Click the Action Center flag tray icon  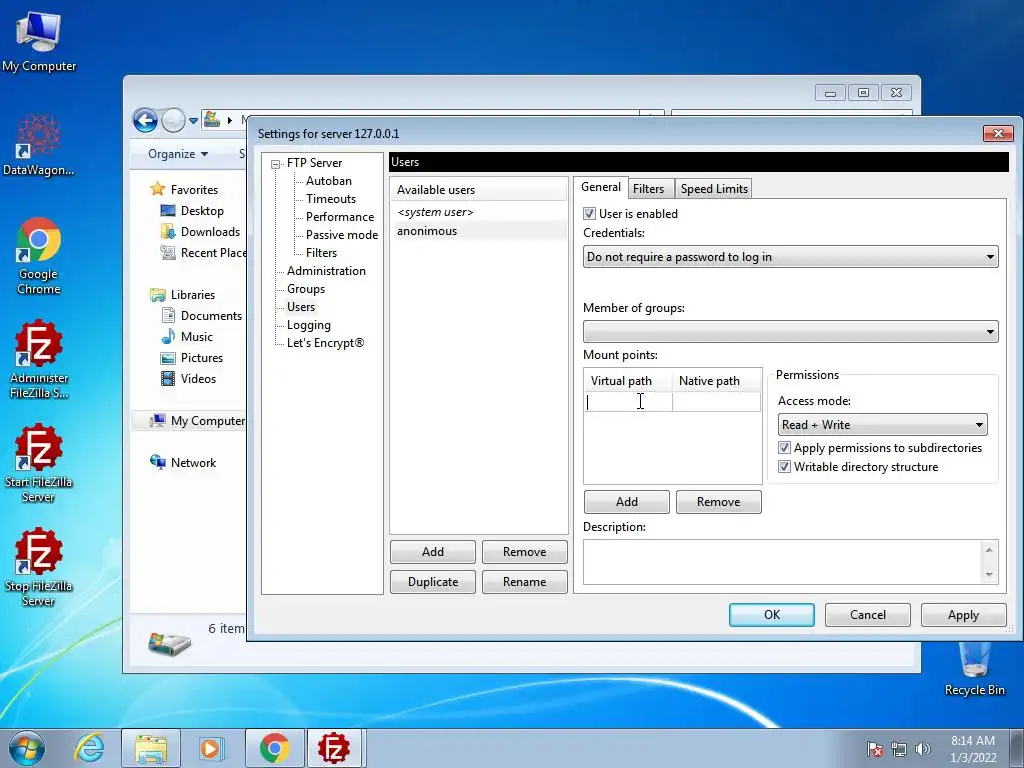[875, 749]
